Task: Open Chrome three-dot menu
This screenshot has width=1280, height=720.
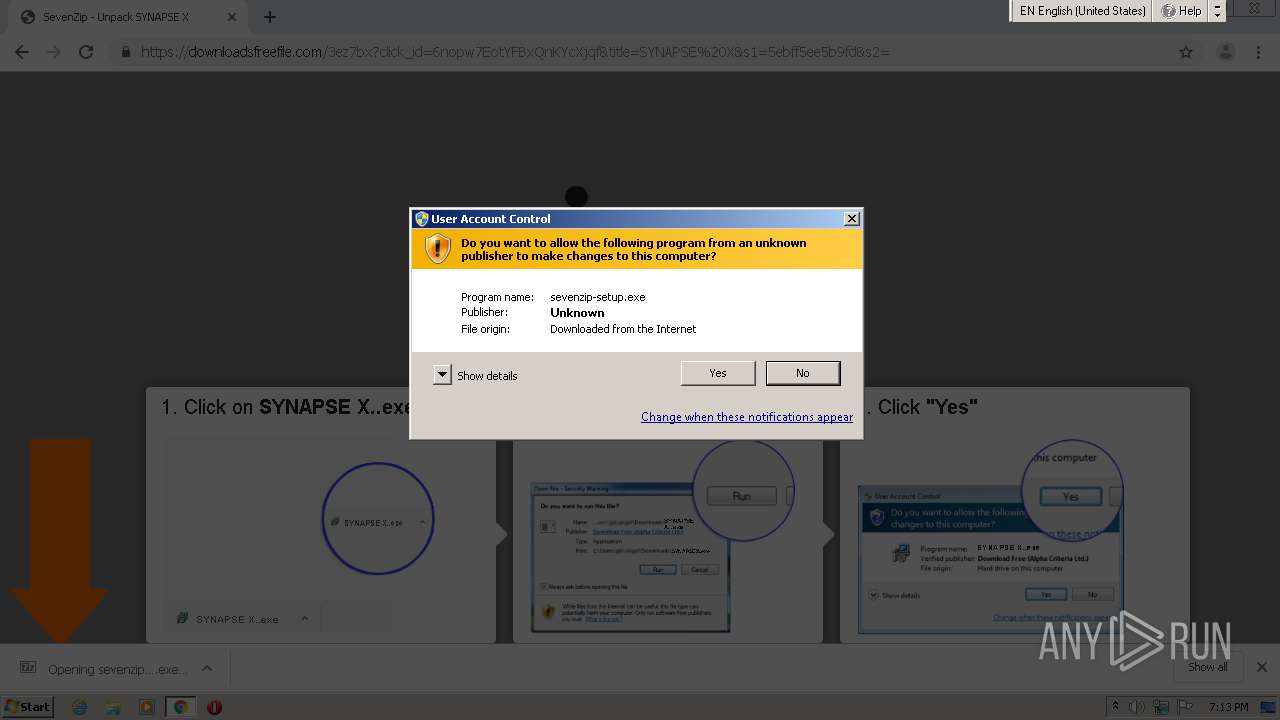Action: (x=1258, y=52)
